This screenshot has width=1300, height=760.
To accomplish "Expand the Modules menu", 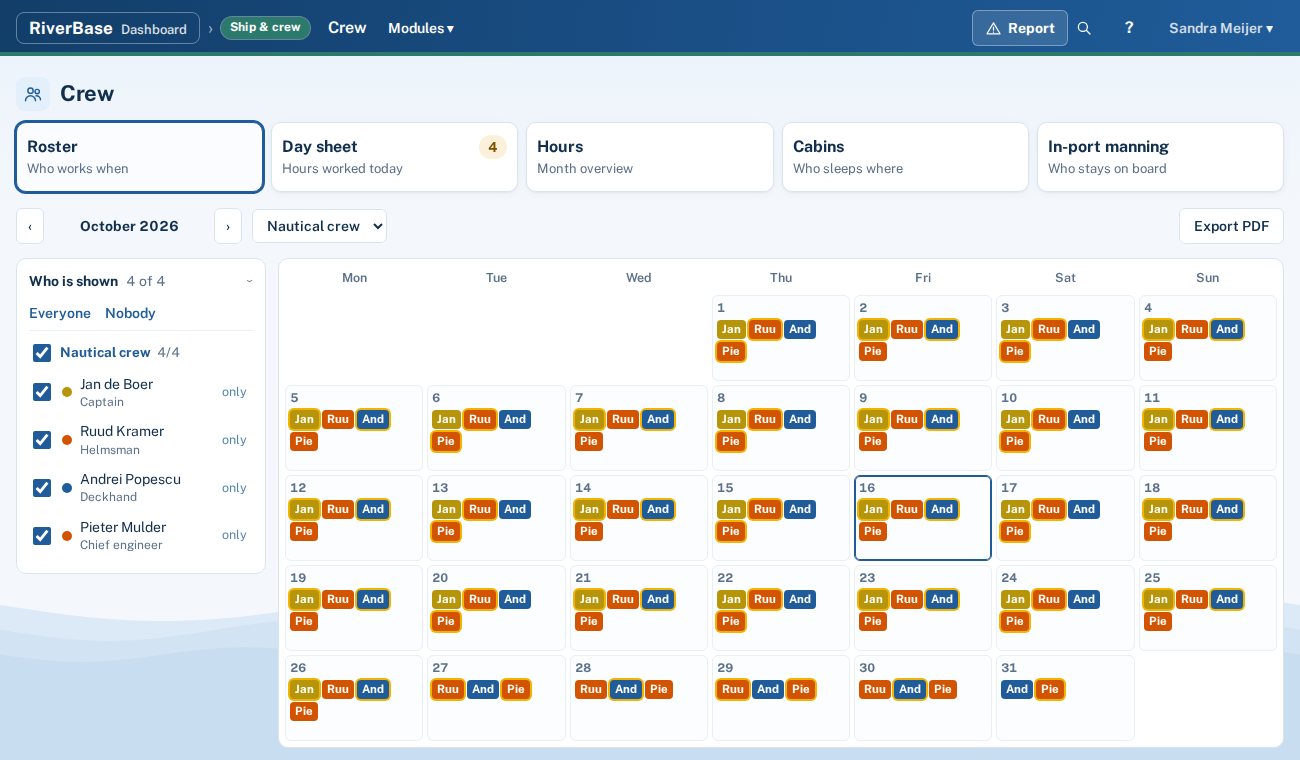I will click(x=421, y=28).
